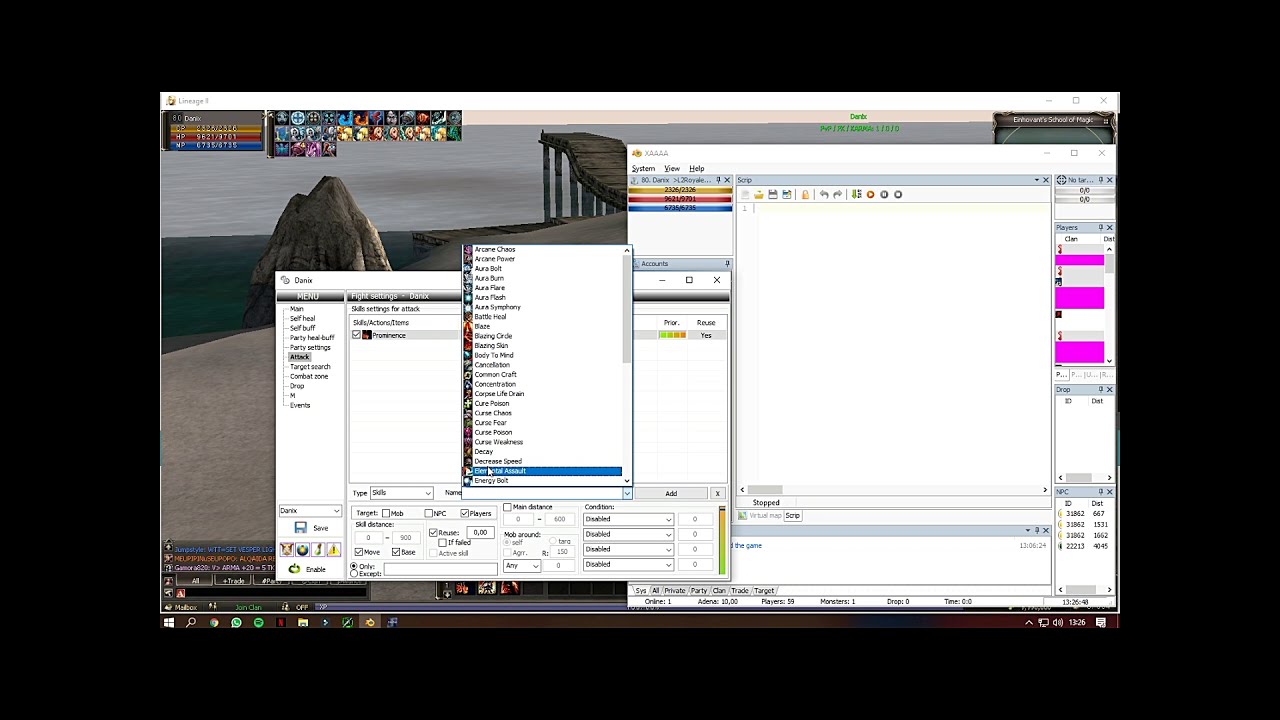Choose Elemental Assault from skill list
Image resolution: width=1280 pixels, height=720 pixels.
tap(542, 471)
